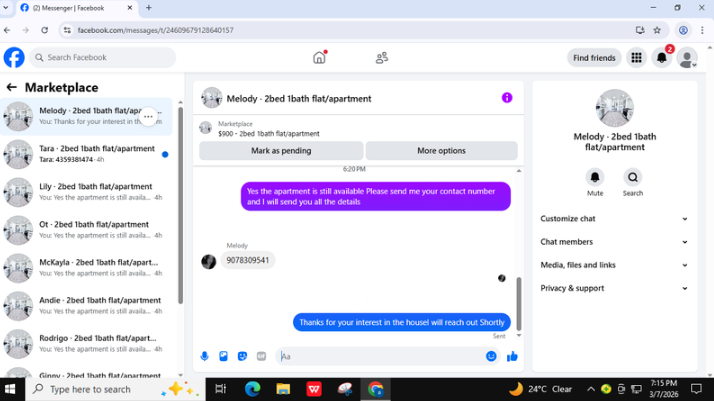Open the Facebook logo home link
This screenshot has height=401, width=714.
pos(14,58)
